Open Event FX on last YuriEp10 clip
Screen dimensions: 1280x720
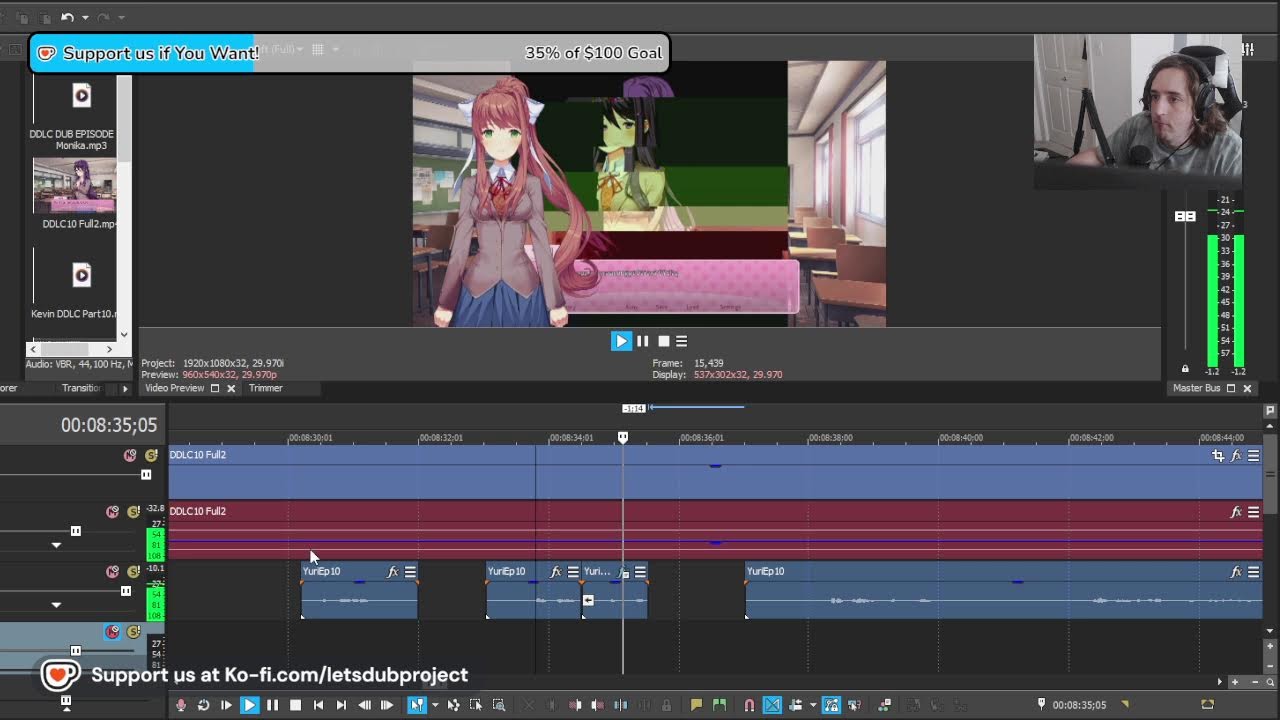click(1236, 572)
